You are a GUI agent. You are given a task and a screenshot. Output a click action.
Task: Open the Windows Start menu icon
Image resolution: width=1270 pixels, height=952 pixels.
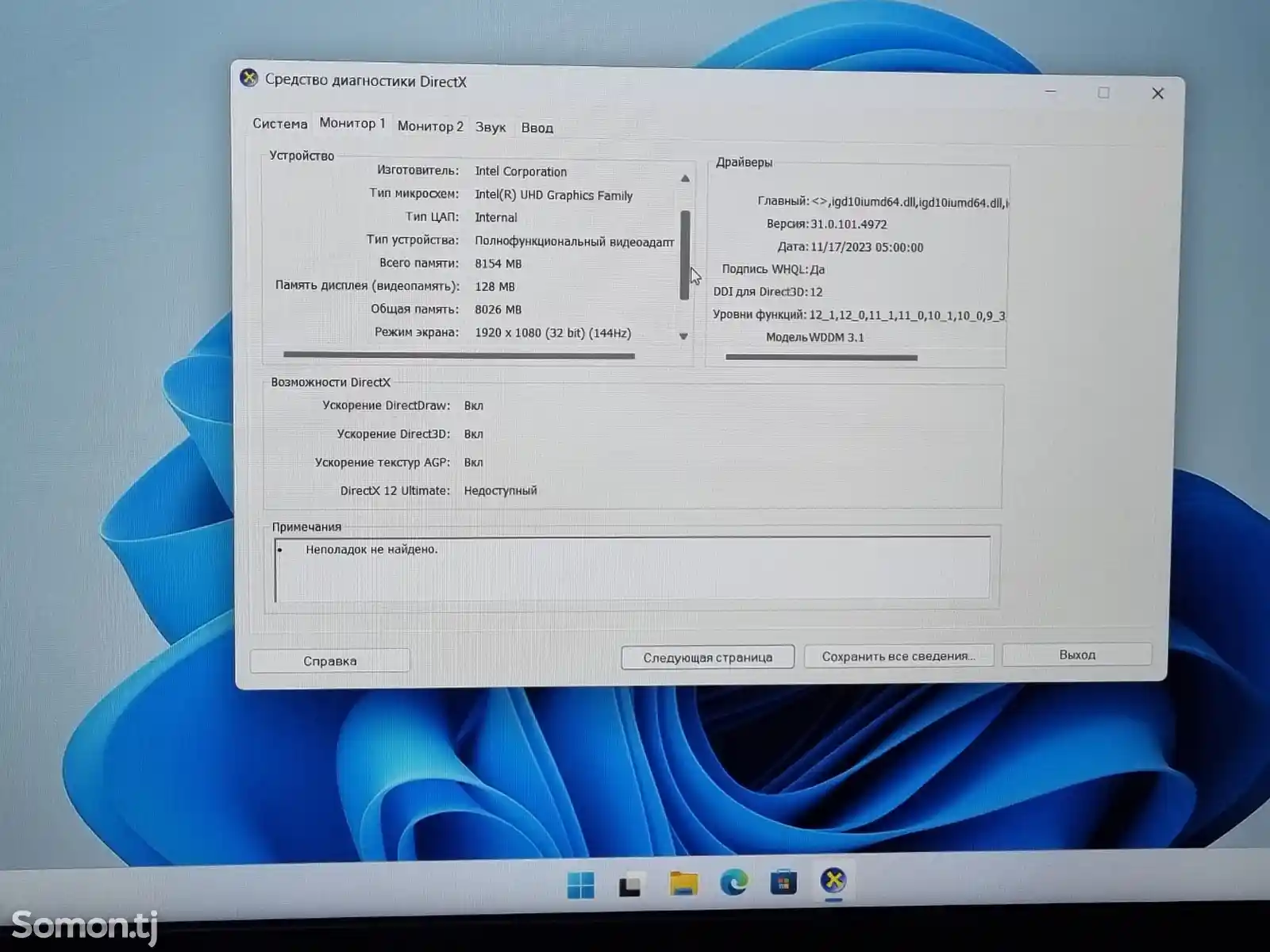point(581,885)
